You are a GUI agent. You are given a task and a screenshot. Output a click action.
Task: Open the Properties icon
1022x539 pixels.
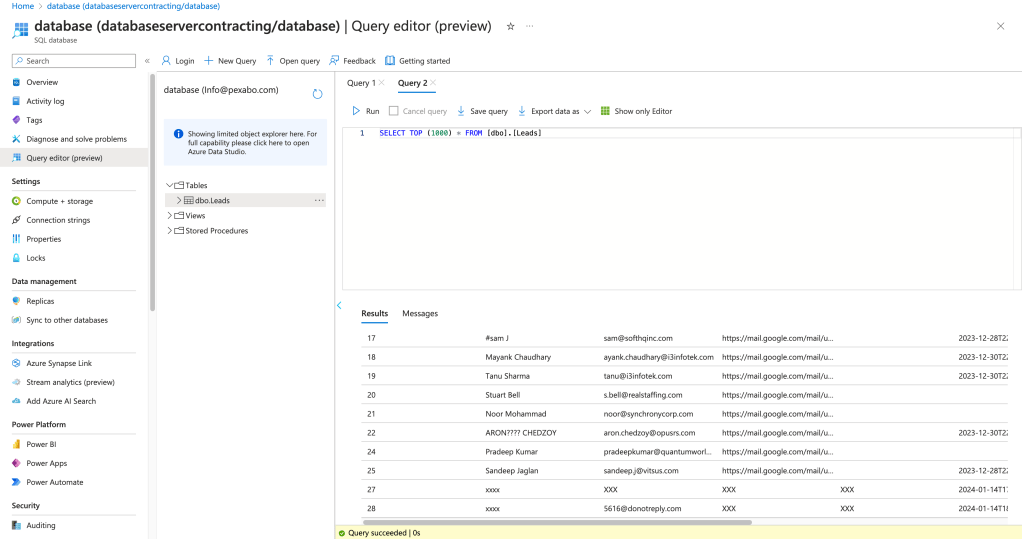coord(16,239)
